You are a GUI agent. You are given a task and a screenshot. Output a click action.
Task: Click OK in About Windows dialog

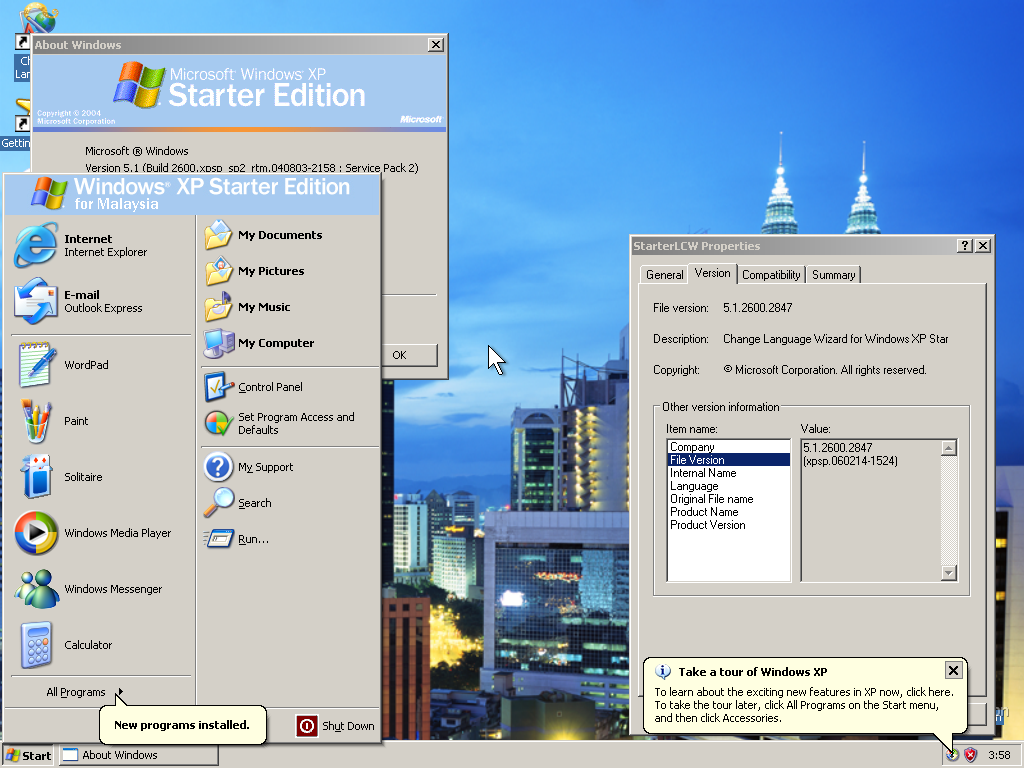[x=399, y=355]
